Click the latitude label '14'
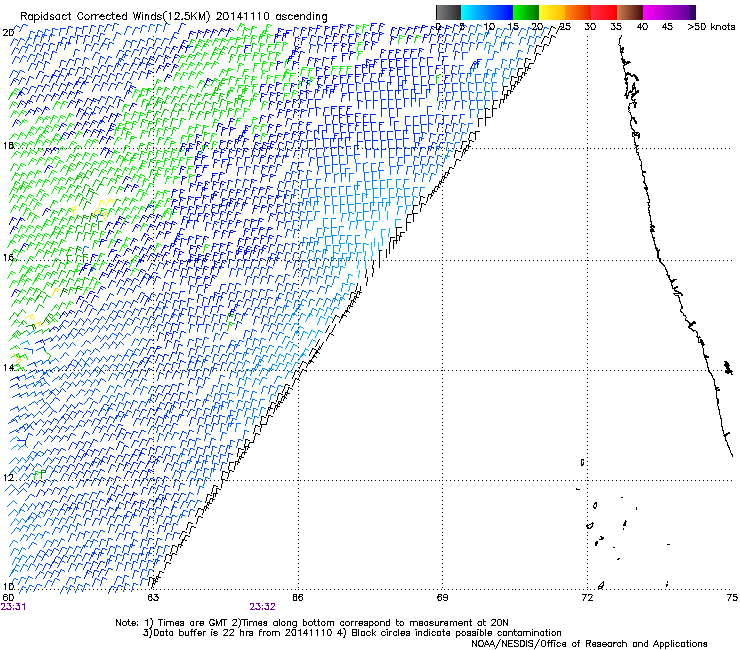This screenshot has width=740, height=650. [x=8, y=368]
